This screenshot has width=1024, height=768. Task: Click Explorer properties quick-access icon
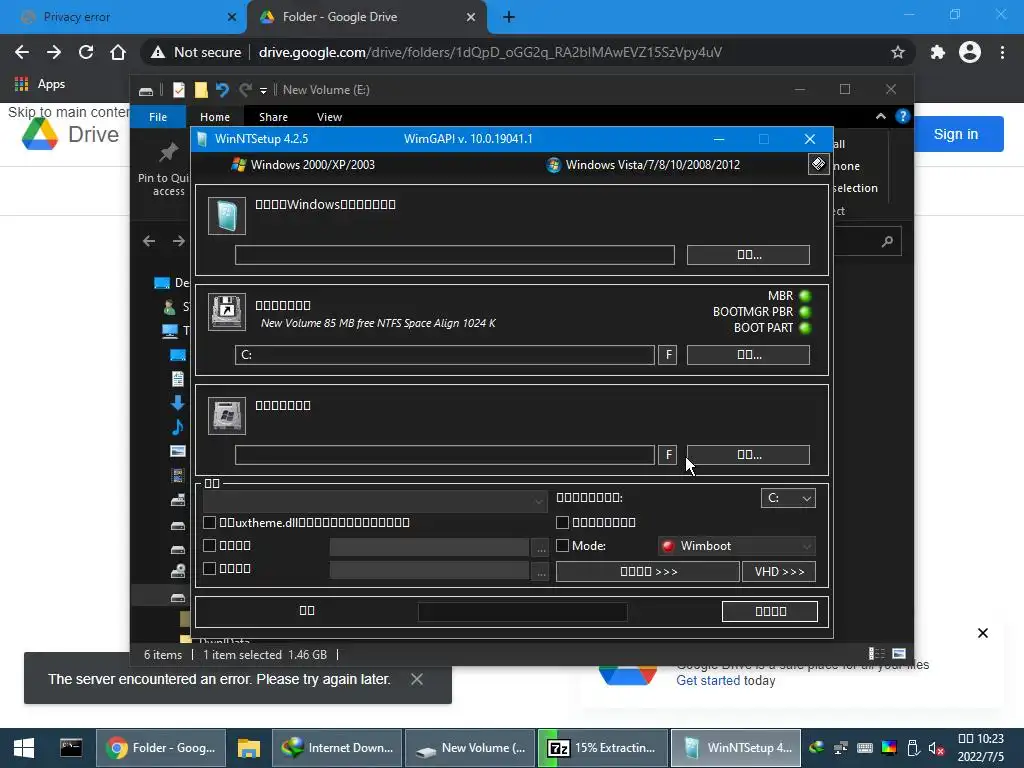point(178,90)
